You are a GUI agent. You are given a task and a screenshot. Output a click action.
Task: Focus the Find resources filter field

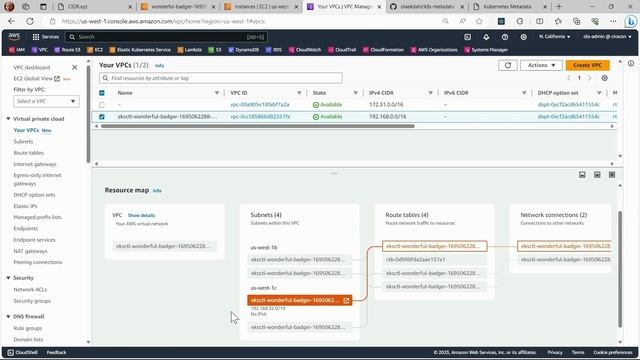click(x=221, y=78)
